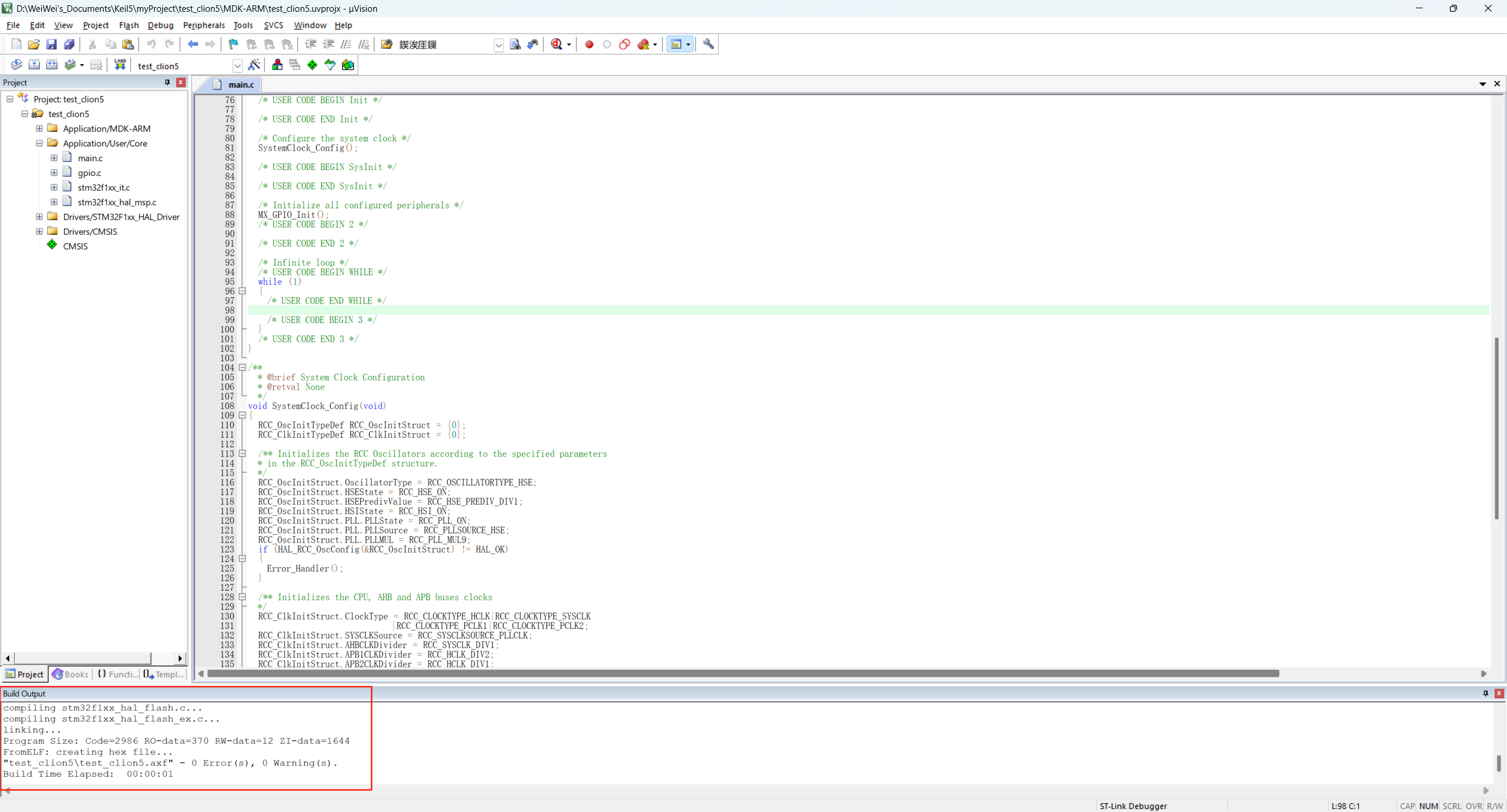The width and height of the screenshot is (1507, 812).
Task: Save all open files
Action: (x=69, y=44)
